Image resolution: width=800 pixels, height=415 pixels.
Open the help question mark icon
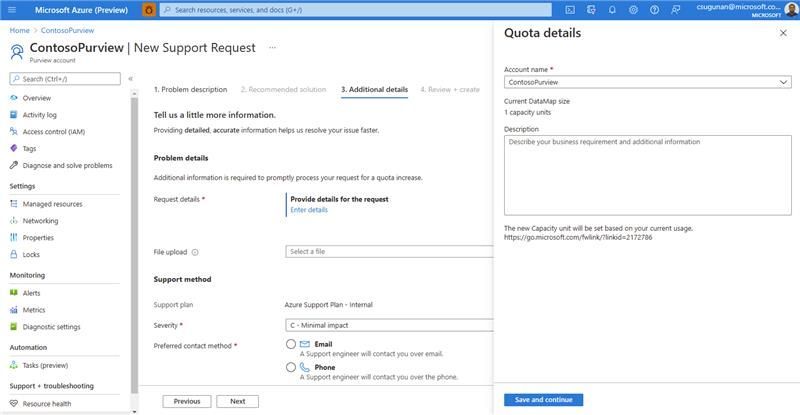[654, 10]
